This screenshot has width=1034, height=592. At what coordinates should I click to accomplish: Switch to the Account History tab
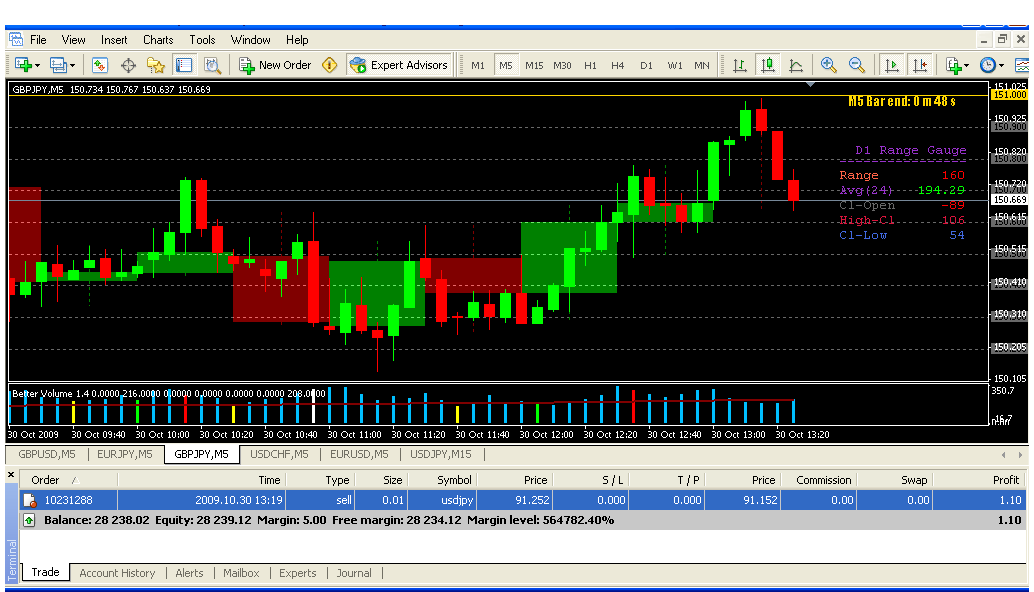tap(117, 573)
